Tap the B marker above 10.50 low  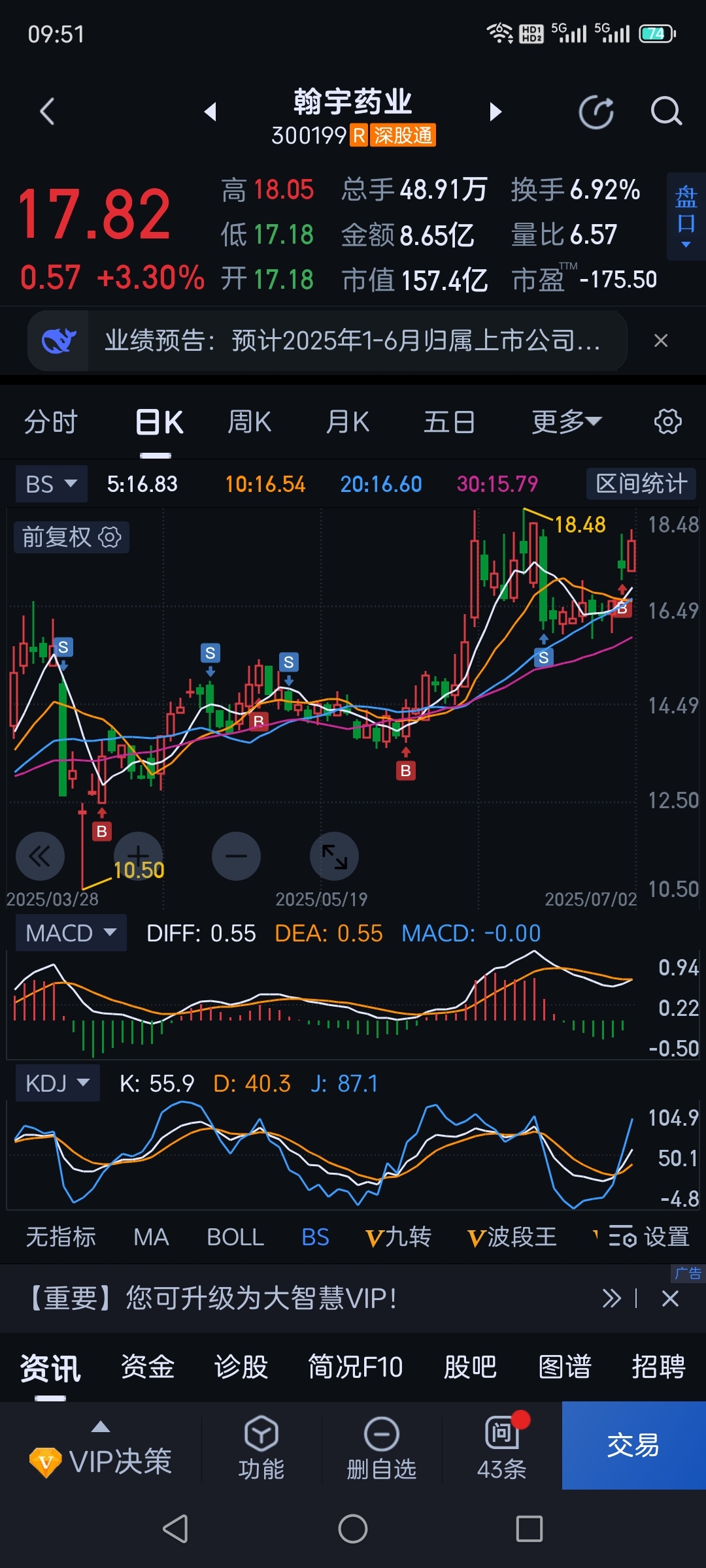(x=101, y=831)
